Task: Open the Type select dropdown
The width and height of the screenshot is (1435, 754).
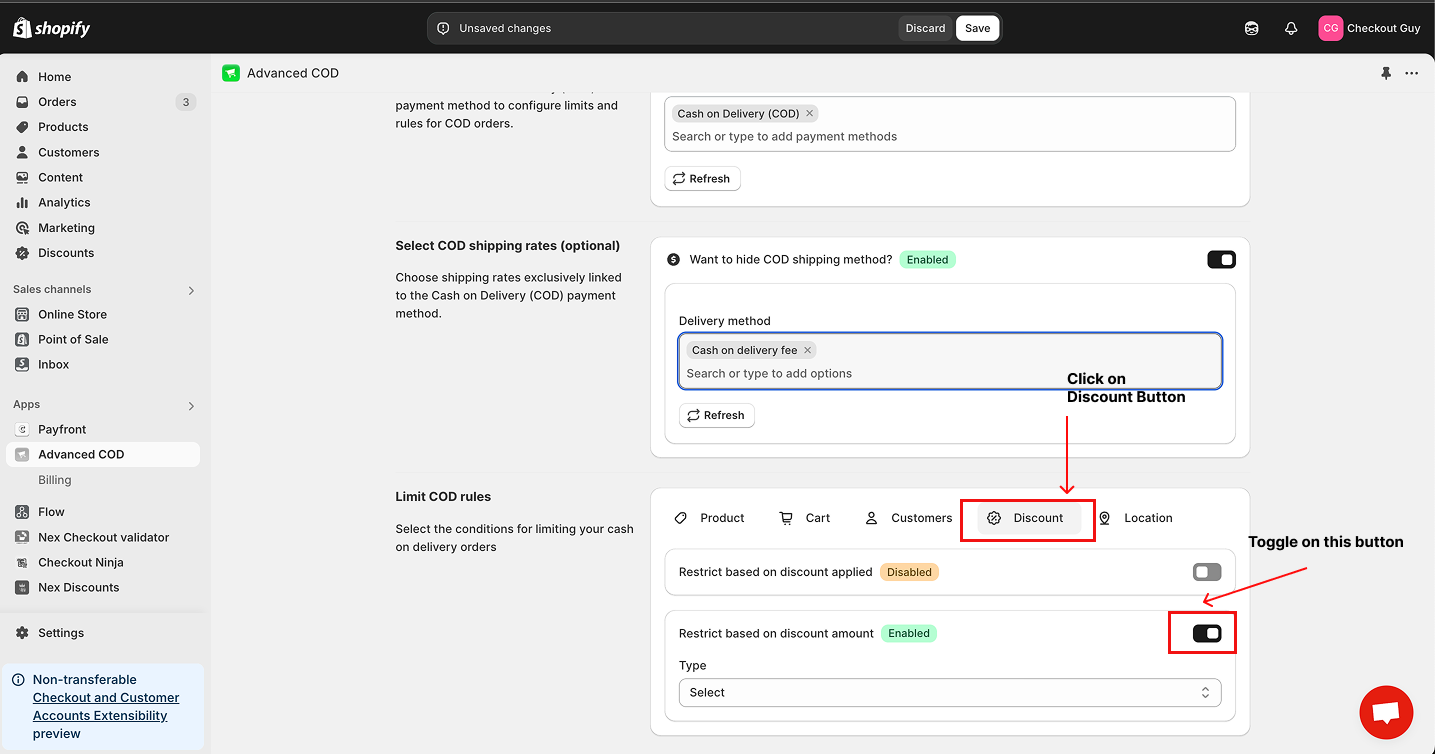Action: pyautogui.click(x=949, y=692)
